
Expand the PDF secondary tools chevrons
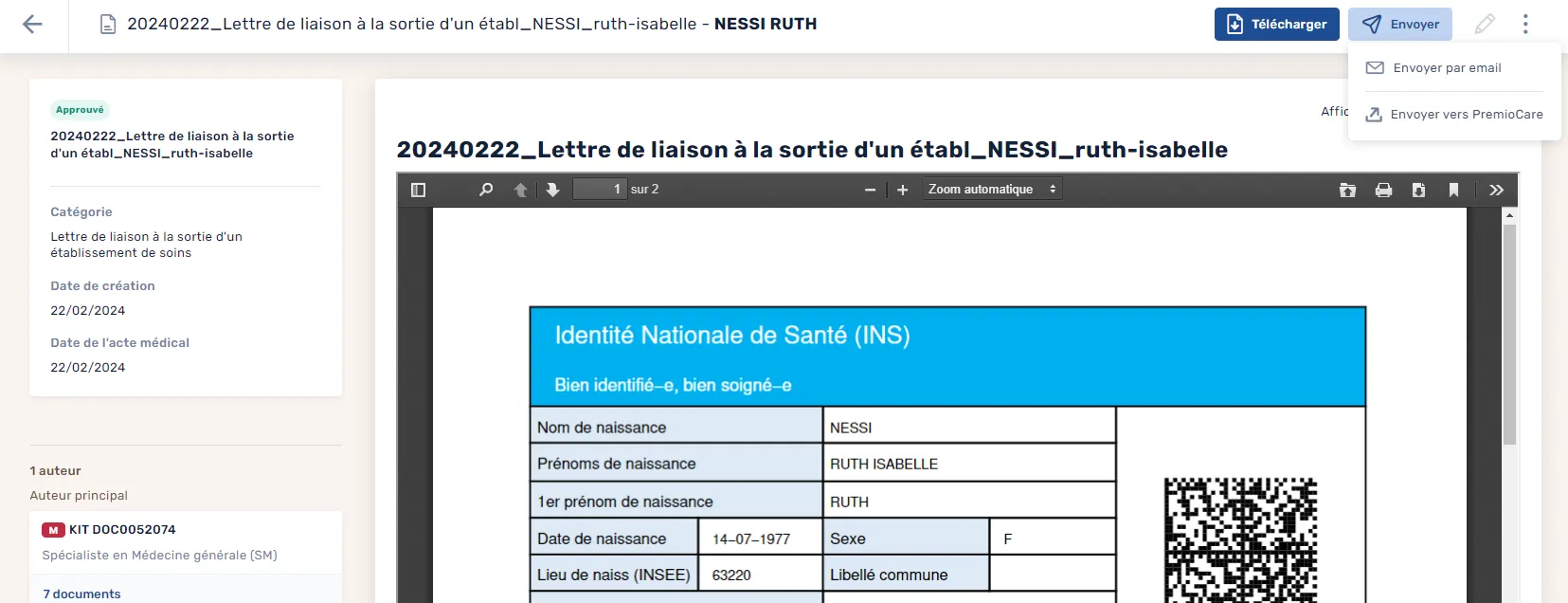pyautogui.click(x=1496, y=190)
